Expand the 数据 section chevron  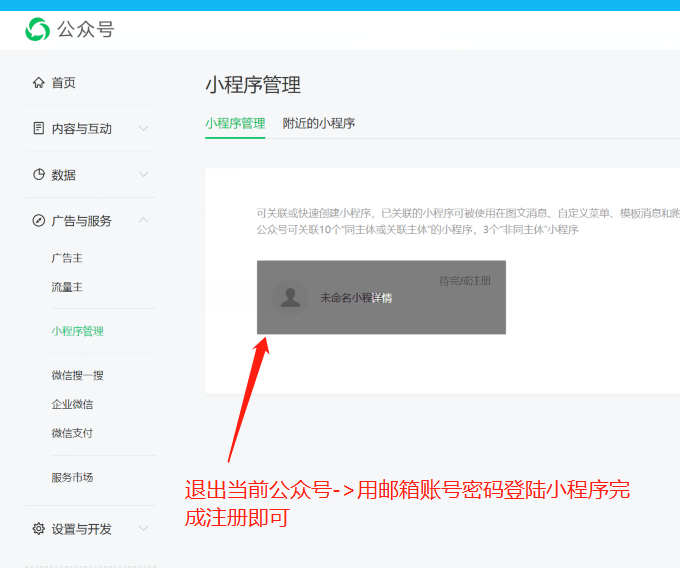(144, 175)
